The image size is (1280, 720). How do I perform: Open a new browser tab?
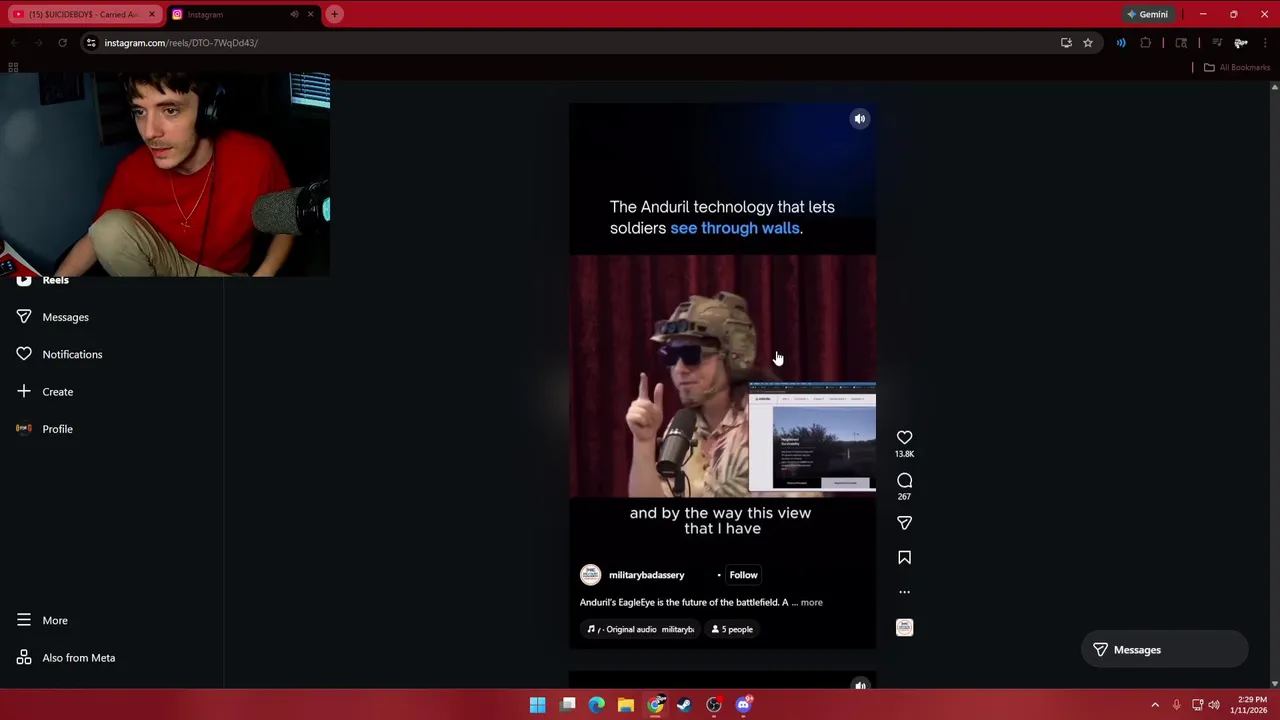coord(334,14)
